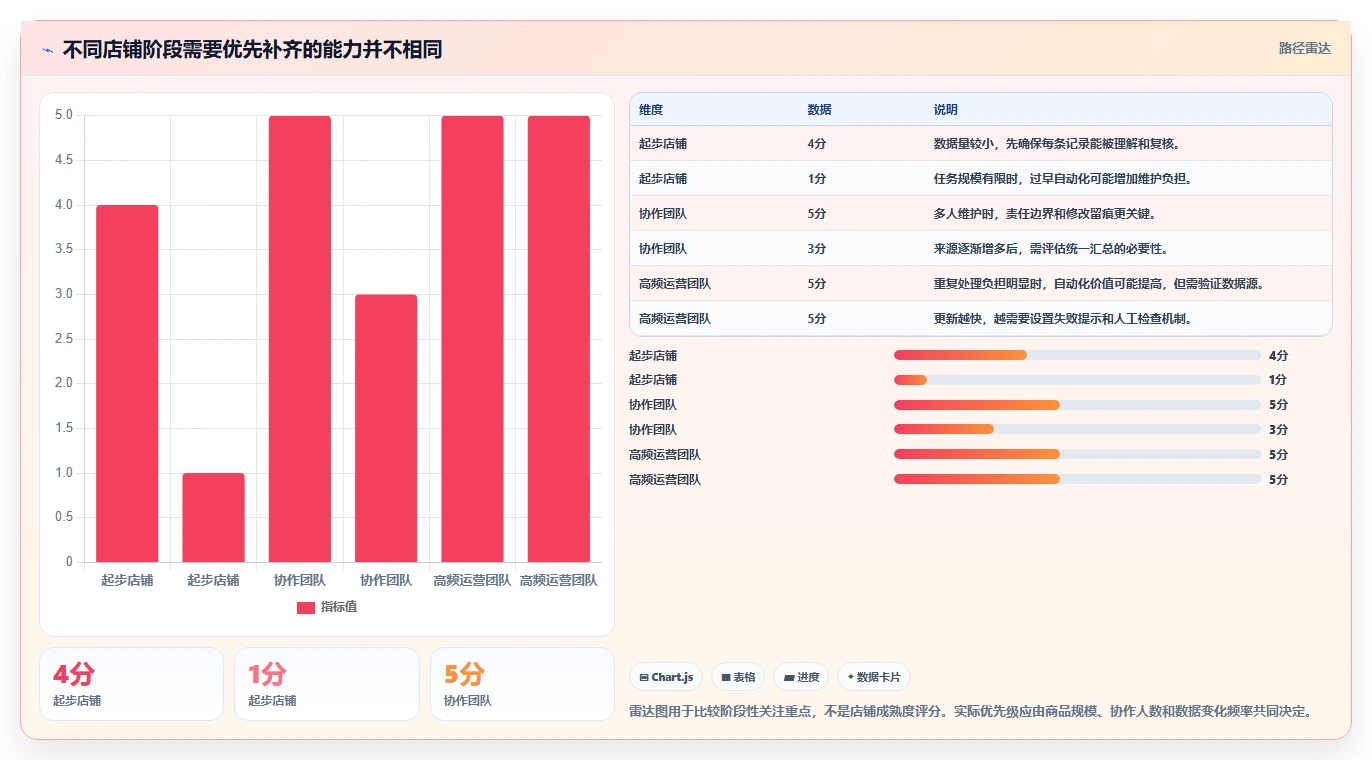Click the 协作团队 3分 progress bar
The height and width of the screenshot is (760, 1372).
click(1077, 429)
